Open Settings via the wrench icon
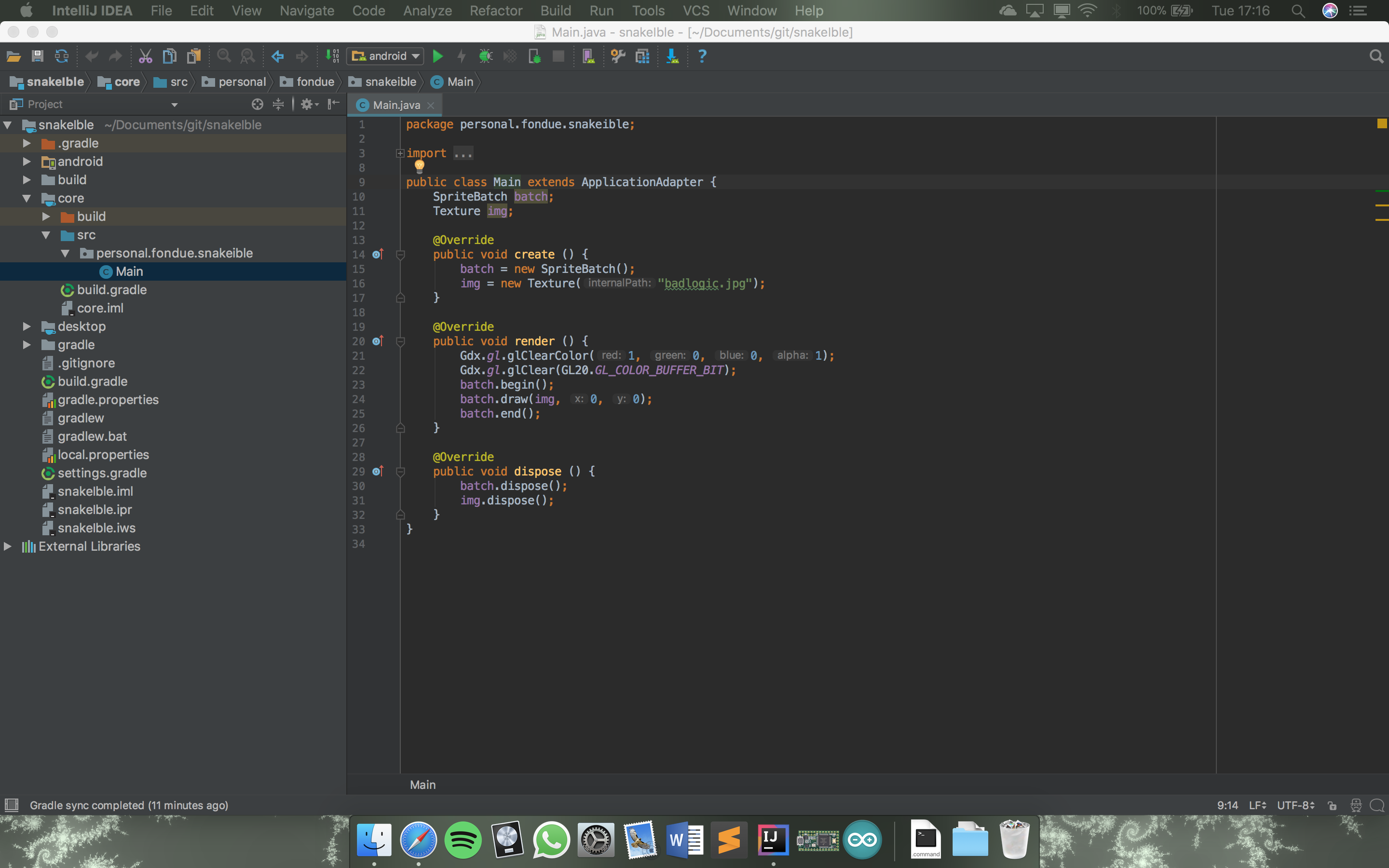 (x=618, y=55)
